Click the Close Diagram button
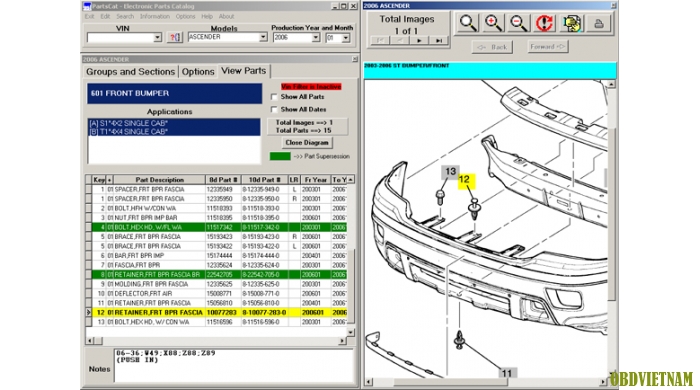 (x=307, y=143)
